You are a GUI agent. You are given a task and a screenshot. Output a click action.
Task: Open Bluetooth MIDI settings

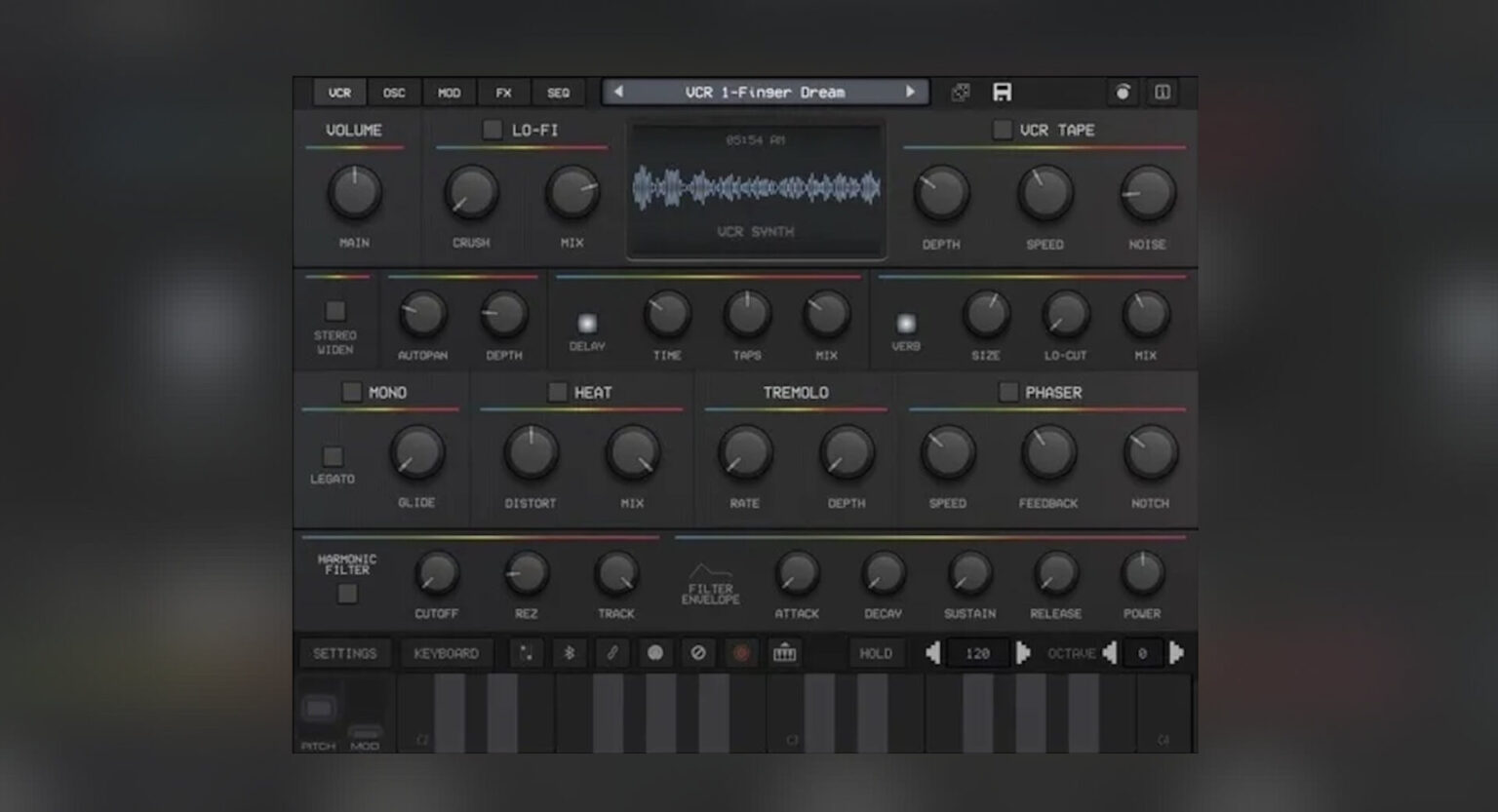click(x=570, y=653)
